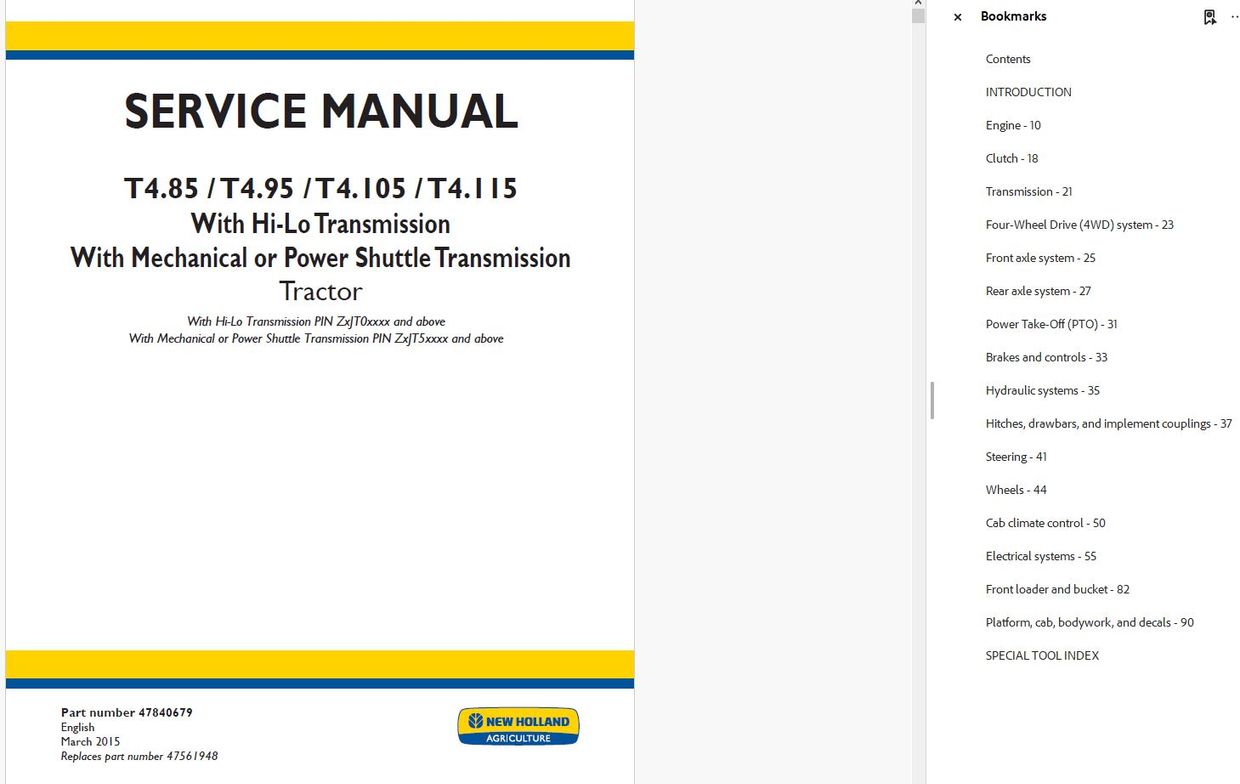This screenshot has width=1240, height=784.
Task: Jump to Front loader and bucket - 82
Action: point(1058,589)
